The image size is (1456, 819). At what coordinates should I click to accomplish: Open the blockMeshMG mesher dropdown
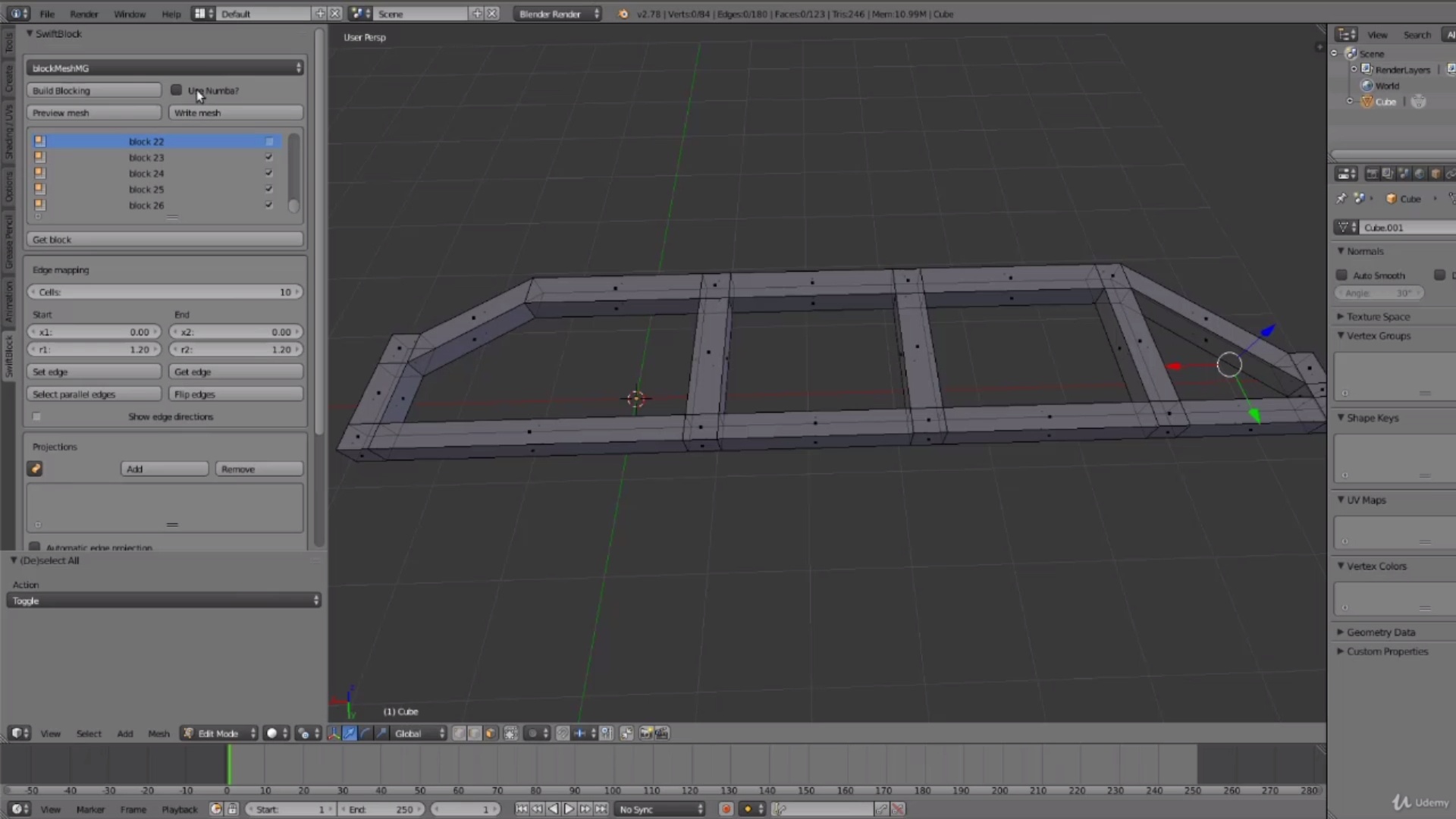pyautogui.click(x=165, y=68)
